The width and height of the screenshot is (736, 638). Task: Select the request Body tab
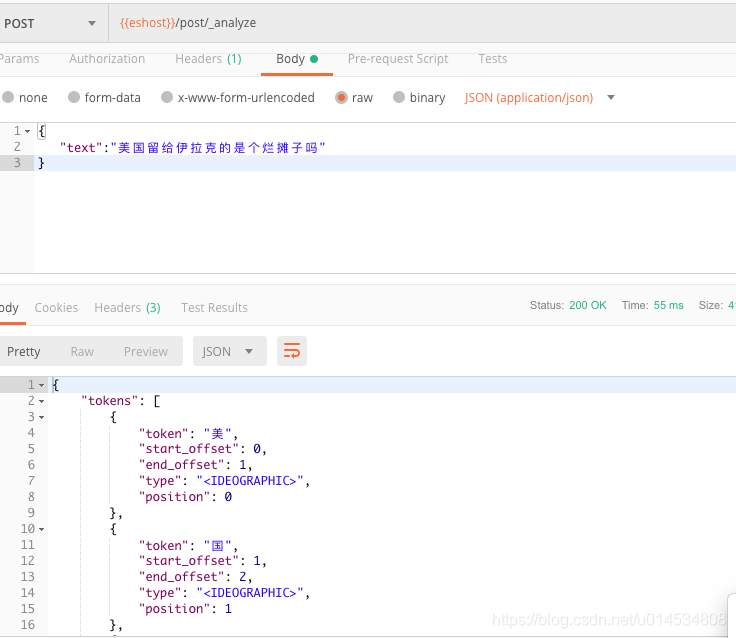point(297,59)
